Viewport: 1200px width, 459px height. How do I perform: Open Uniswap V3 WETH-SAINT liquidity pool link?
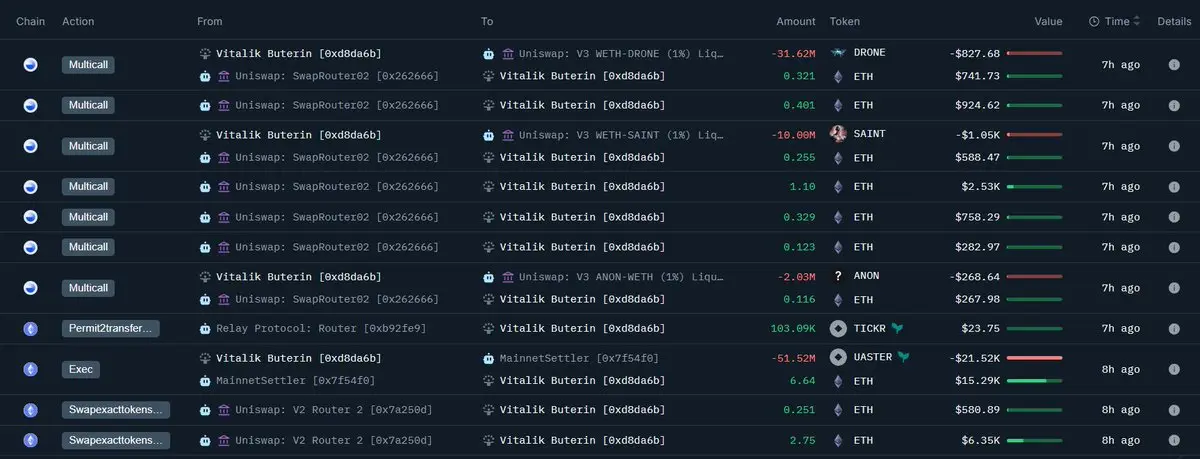click(621, 134)
